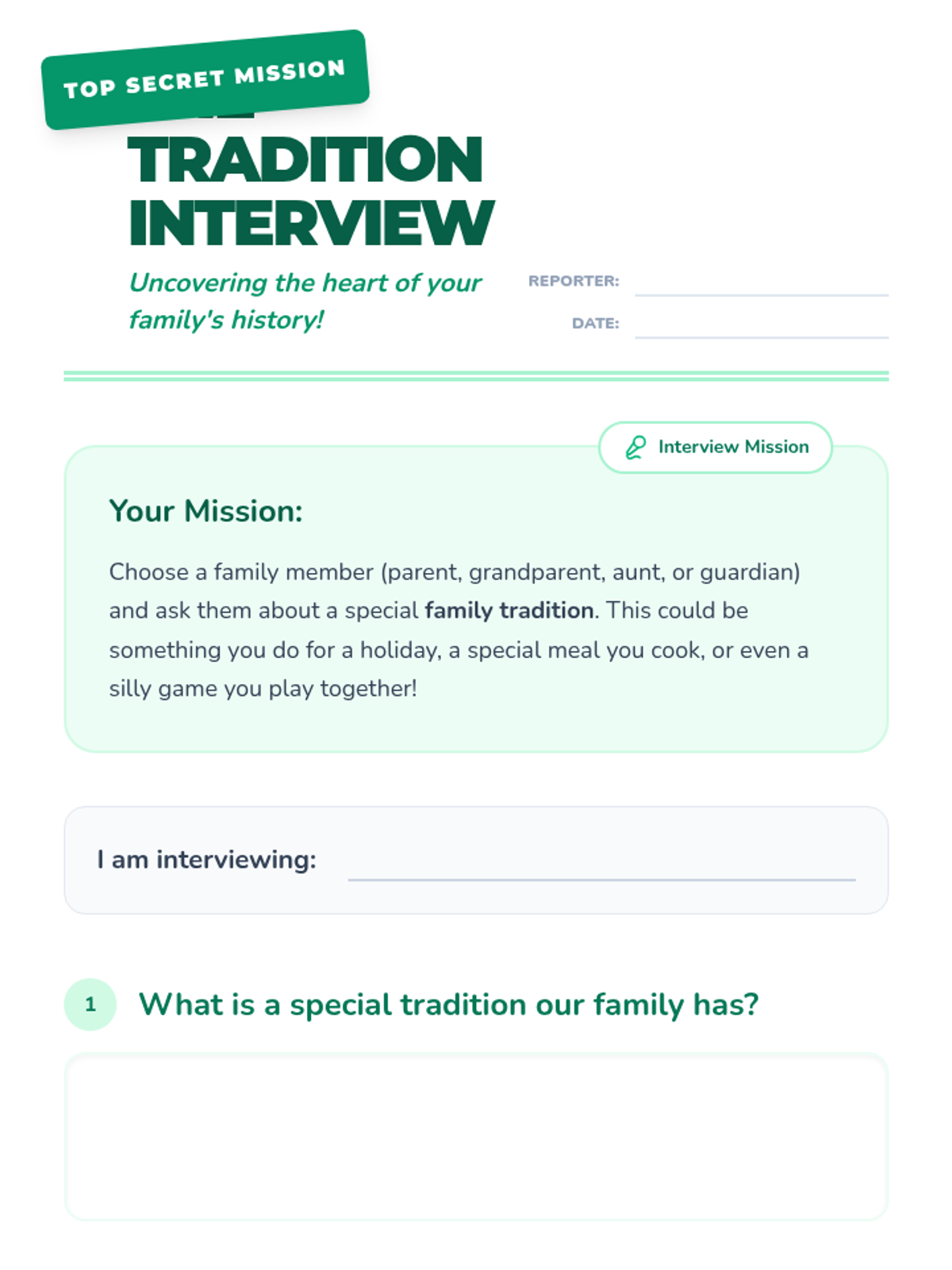Click the subtitle Uncovering the heart of your family's history

pos(305,301)
